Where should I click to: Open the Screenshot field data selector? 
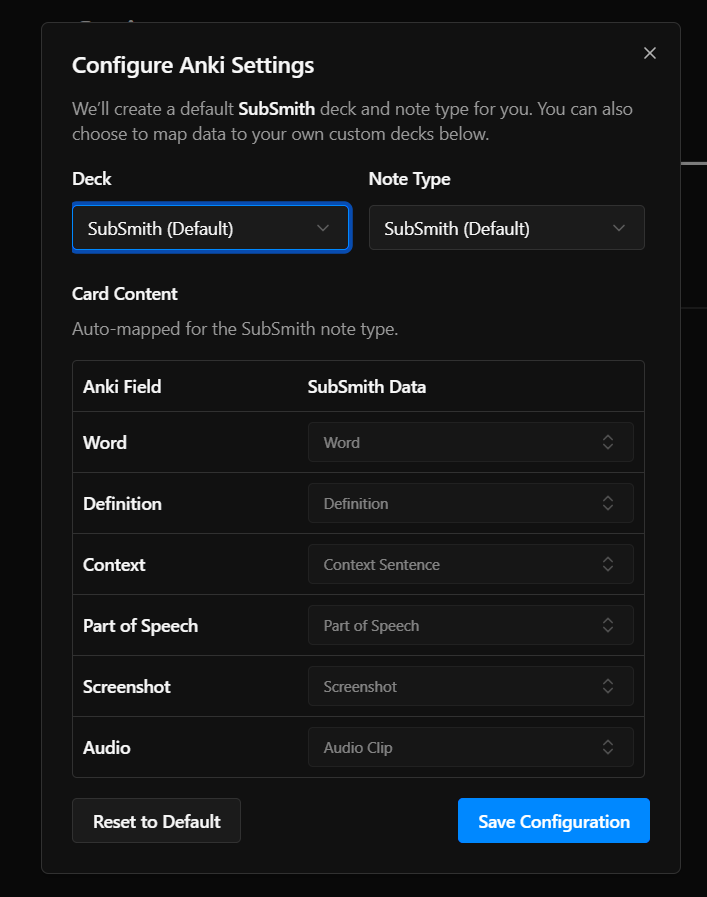(x=470, y=686)
